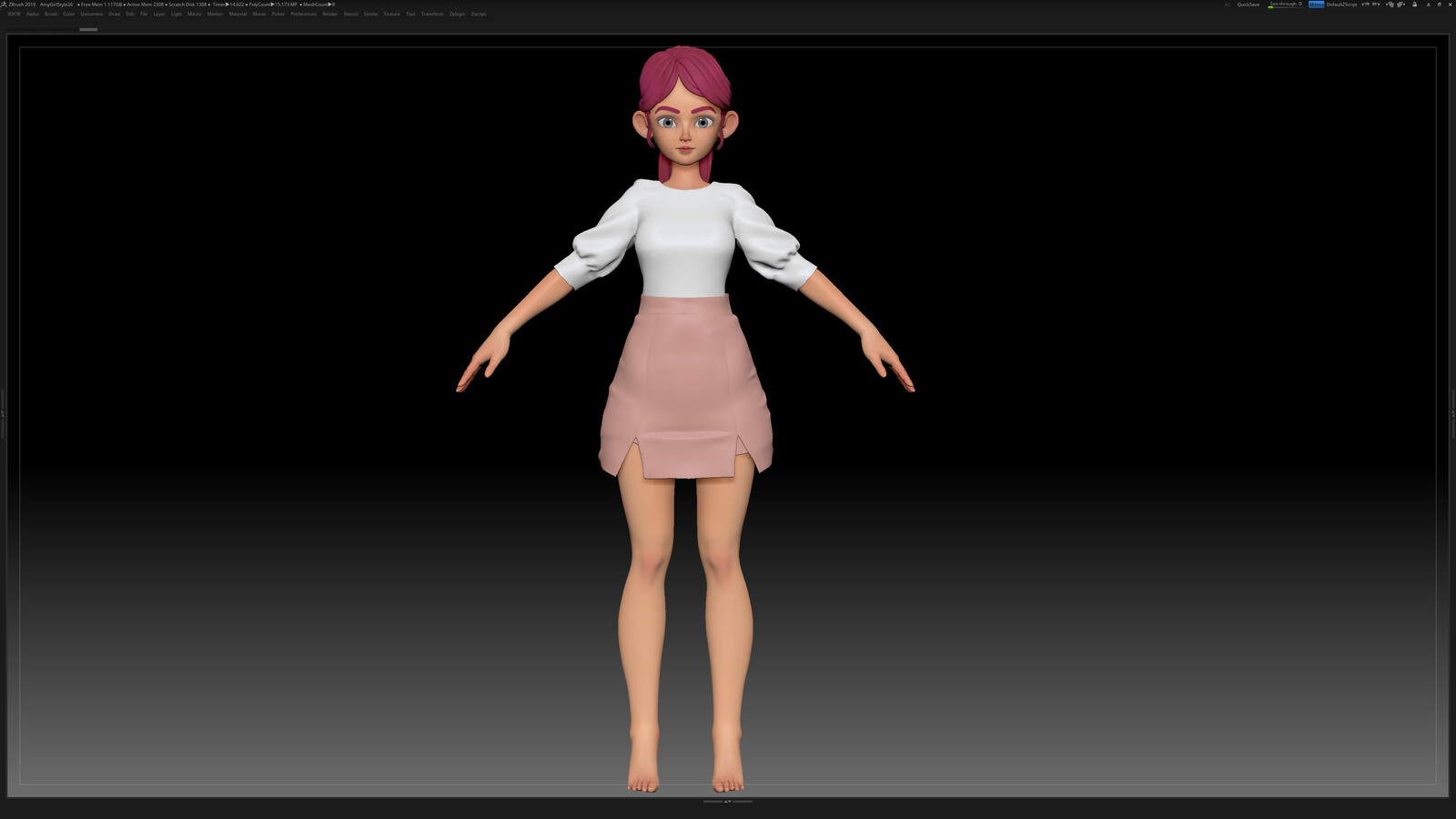Screen dimensions: 1456x819
Task: Click the Free Mem readout
Action: [101, 5]
